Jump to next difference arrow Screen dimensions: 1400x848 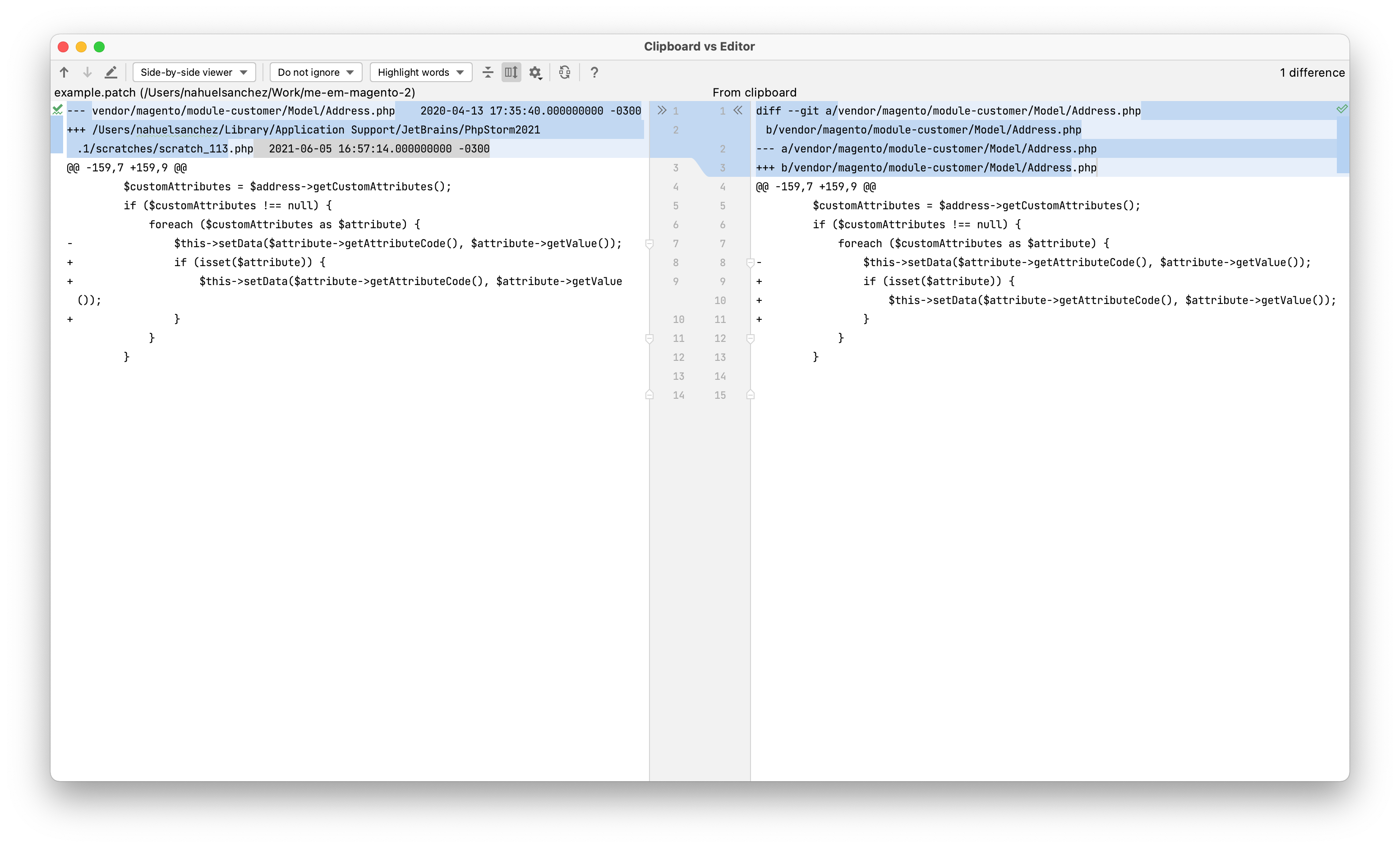(x=87, y=72)
